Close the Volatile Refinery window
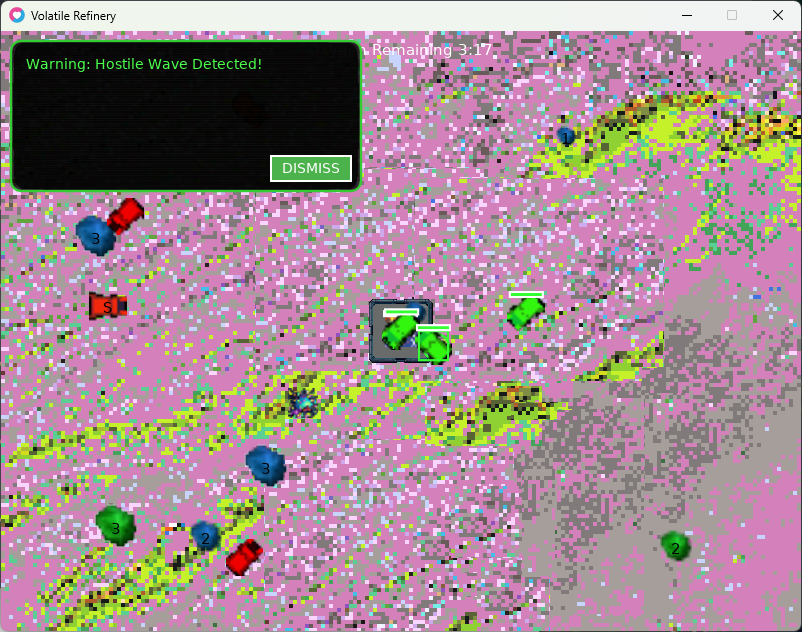 tap(777, 15)
